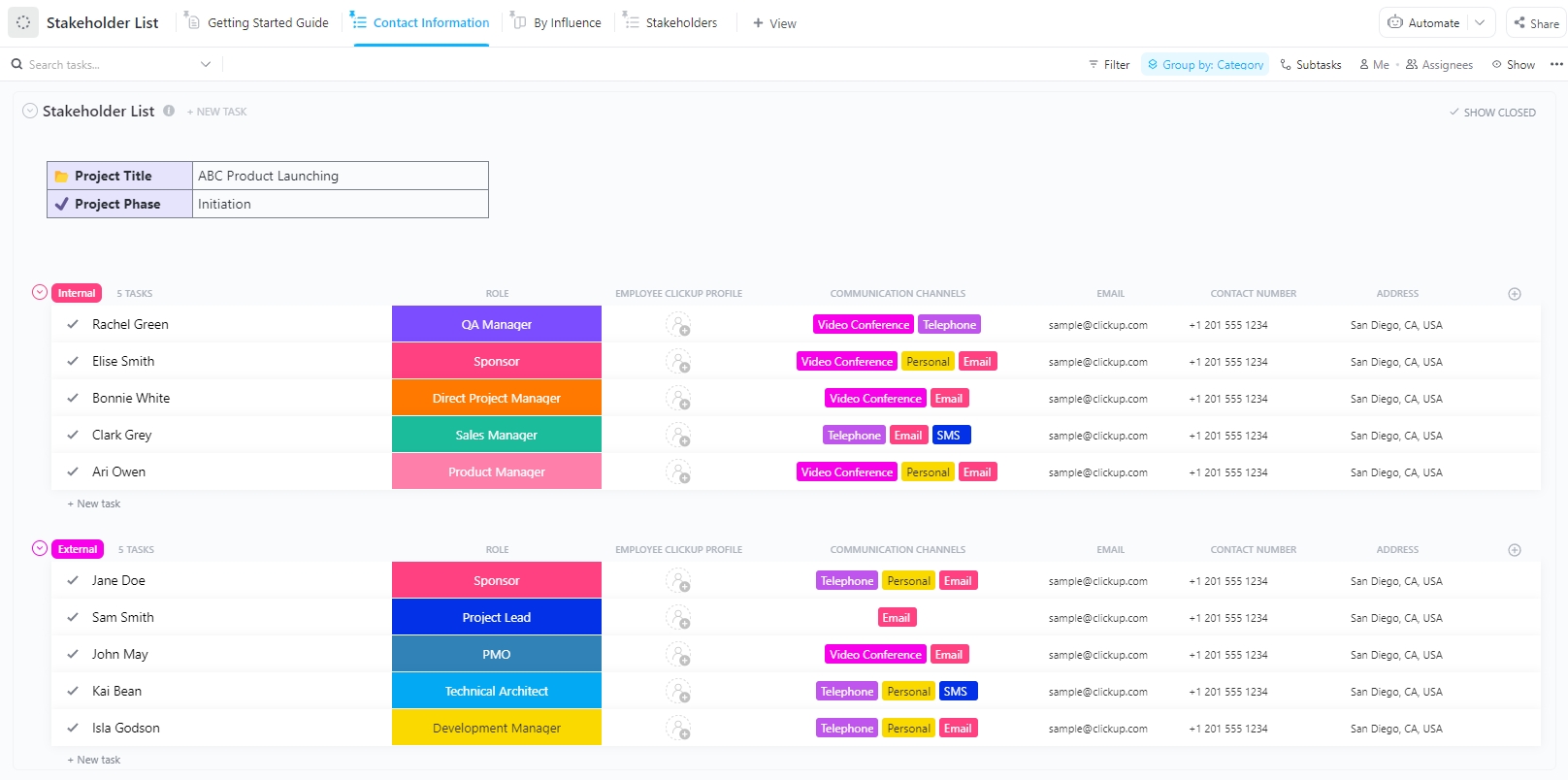Add new task under External group
This screenshot has height=780, width=1568.
[94, 760]
